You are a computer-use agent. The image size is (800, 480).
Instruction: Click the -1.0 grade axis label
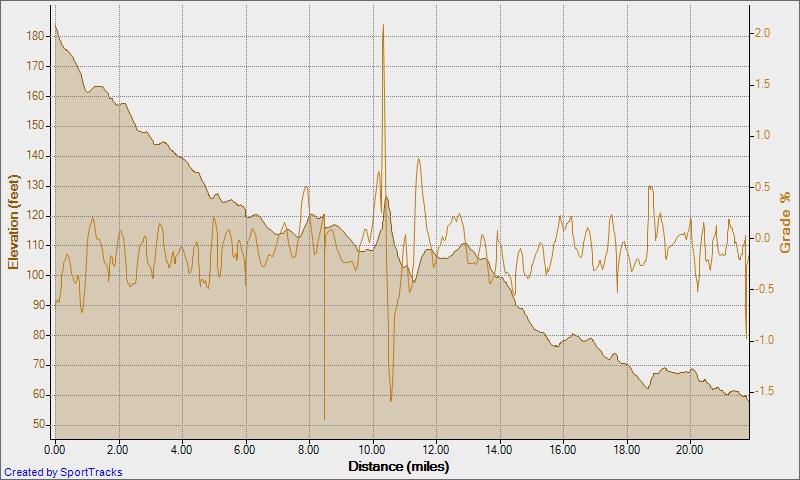764,340
